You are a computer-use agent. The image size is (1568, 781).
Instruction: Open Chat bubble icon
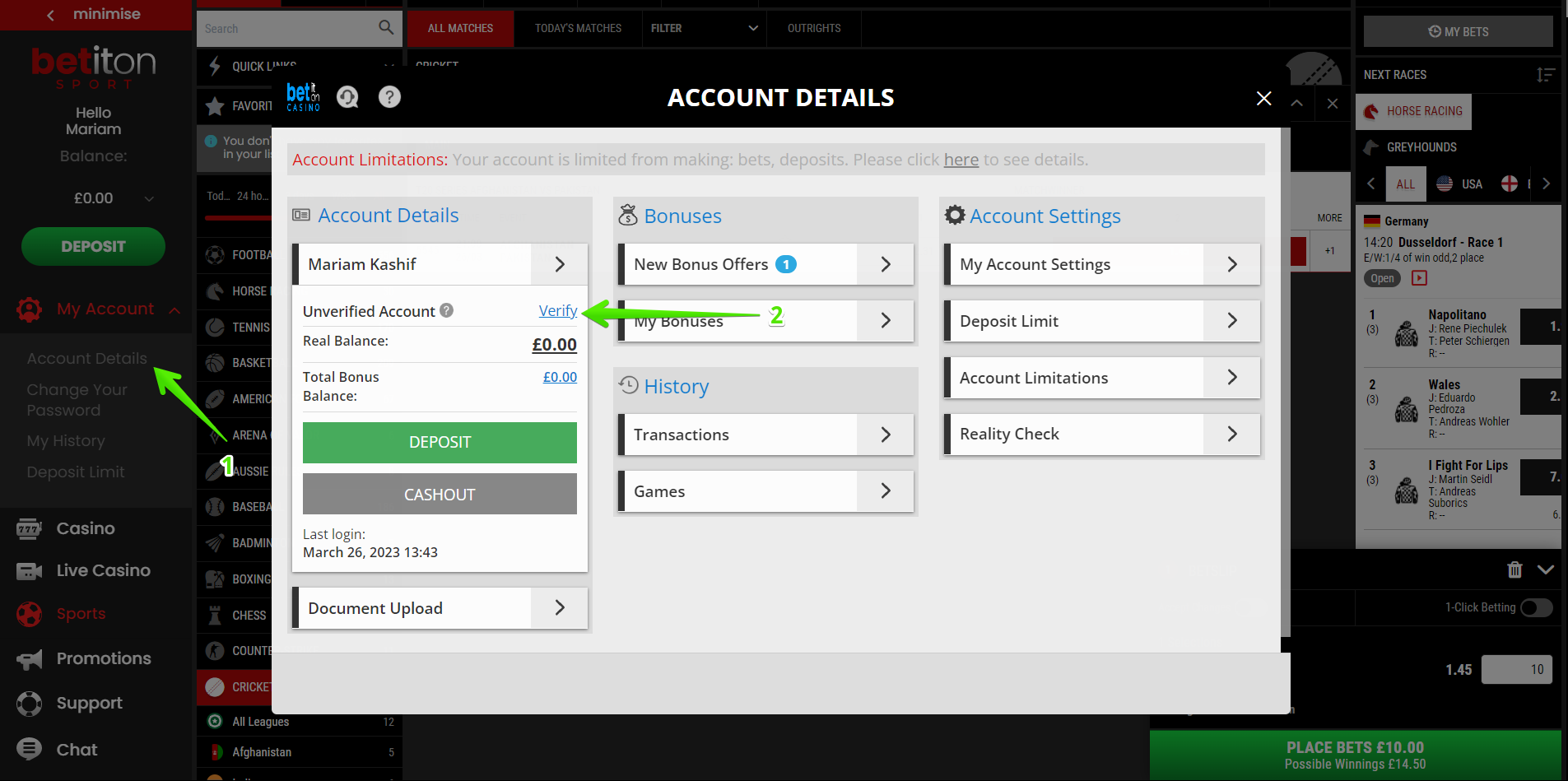(x=29, y=749)
